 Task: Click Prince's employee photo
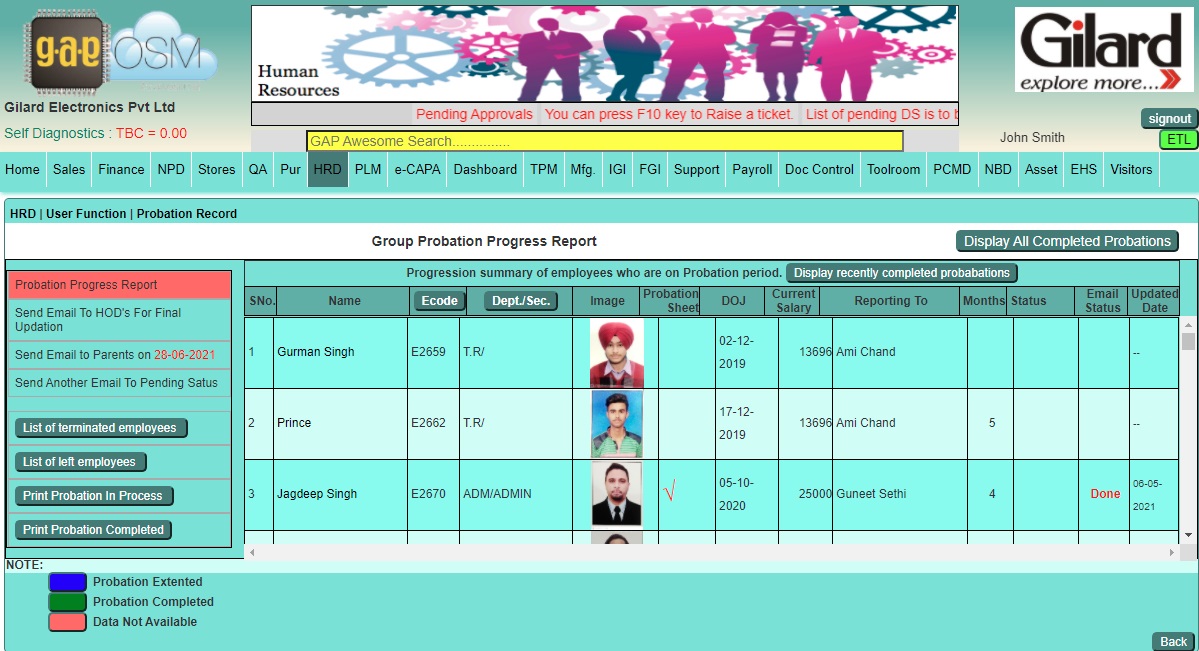[616, 424]
